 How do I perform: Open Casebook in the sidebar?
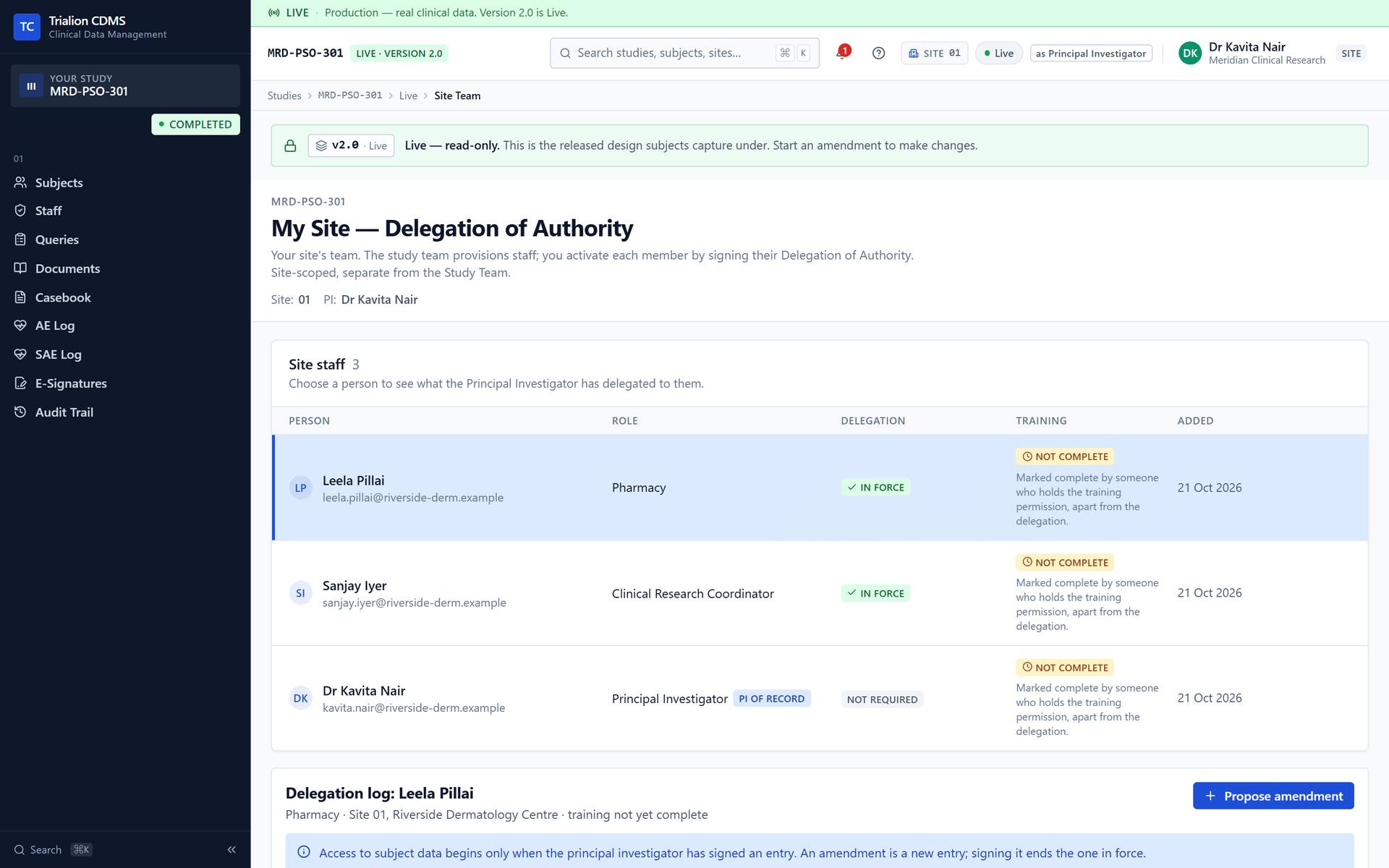tap(125, 297)
